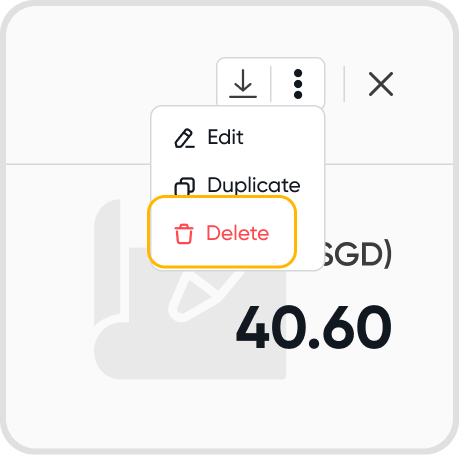Image resolution: width=459 pixels, height=455 pixels.
Task: Click the 40.60 amount value
Action: [x=313, y=327]
